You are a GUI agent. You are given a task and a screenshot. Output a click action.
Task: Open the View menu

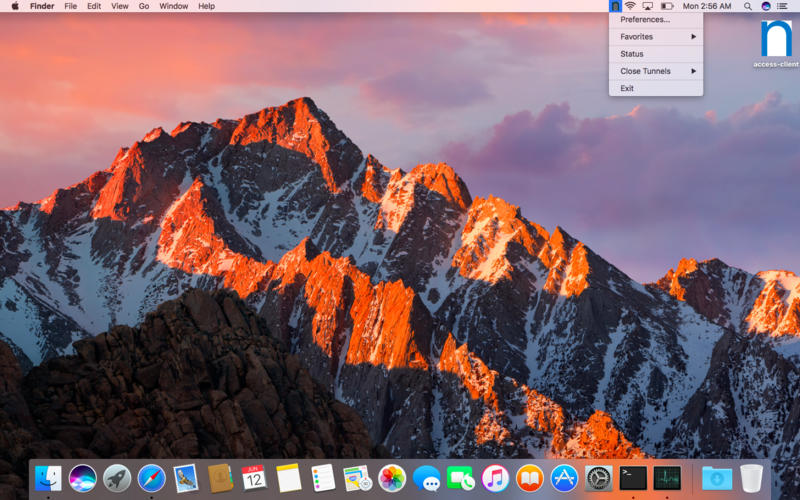point(120,6)
